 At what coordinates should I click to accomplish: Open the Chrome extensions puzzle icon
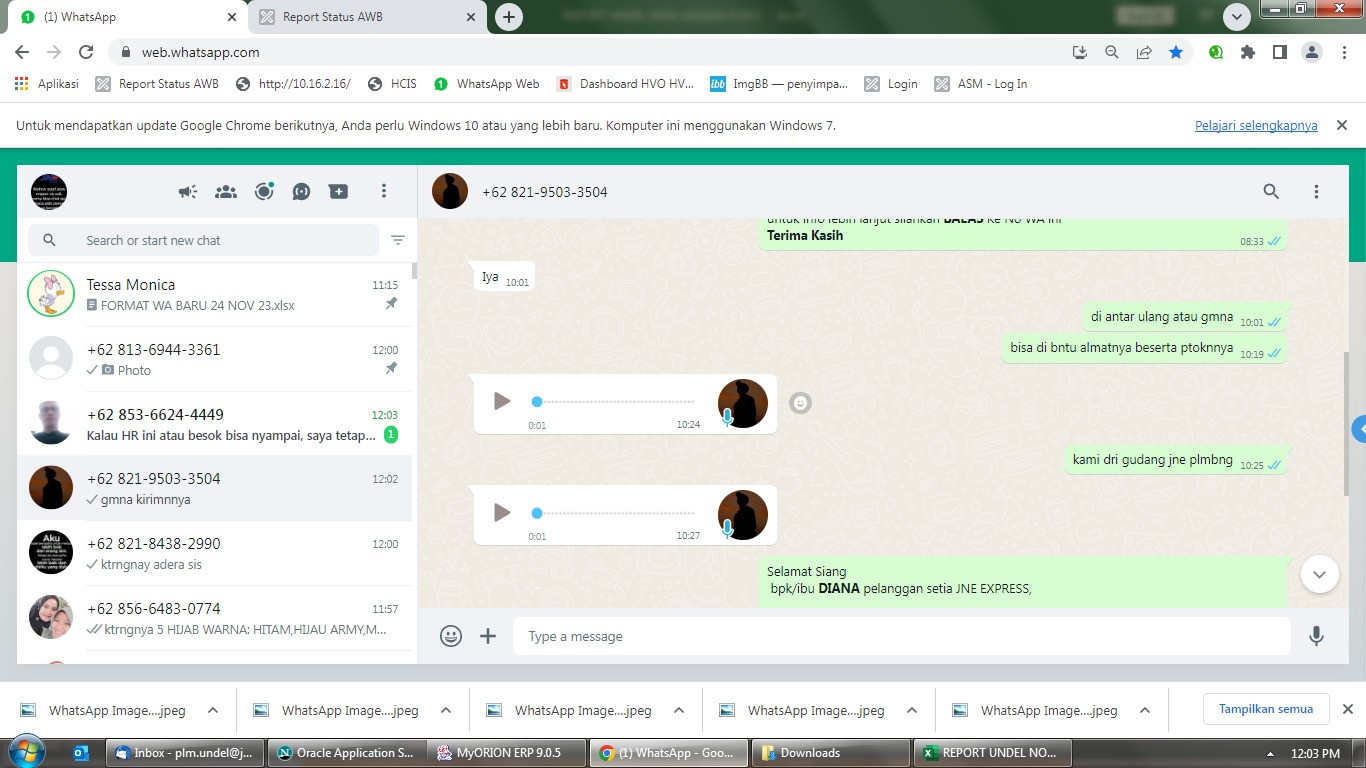pos(1248,52)
